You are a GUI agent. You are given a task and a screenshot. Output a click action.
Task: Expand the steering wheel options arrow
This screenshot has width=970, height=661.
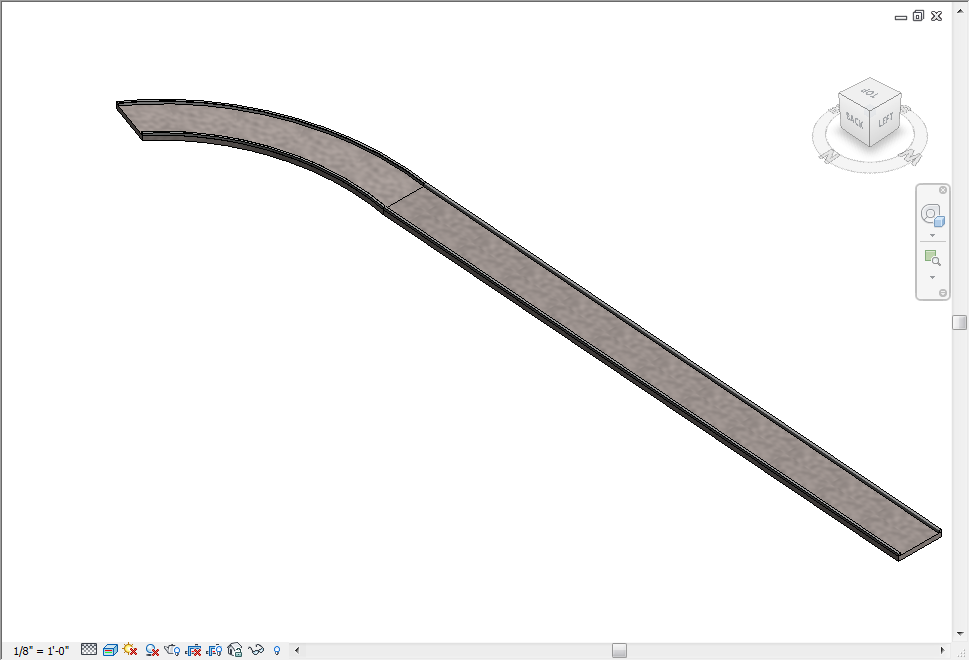pos(933,235)
